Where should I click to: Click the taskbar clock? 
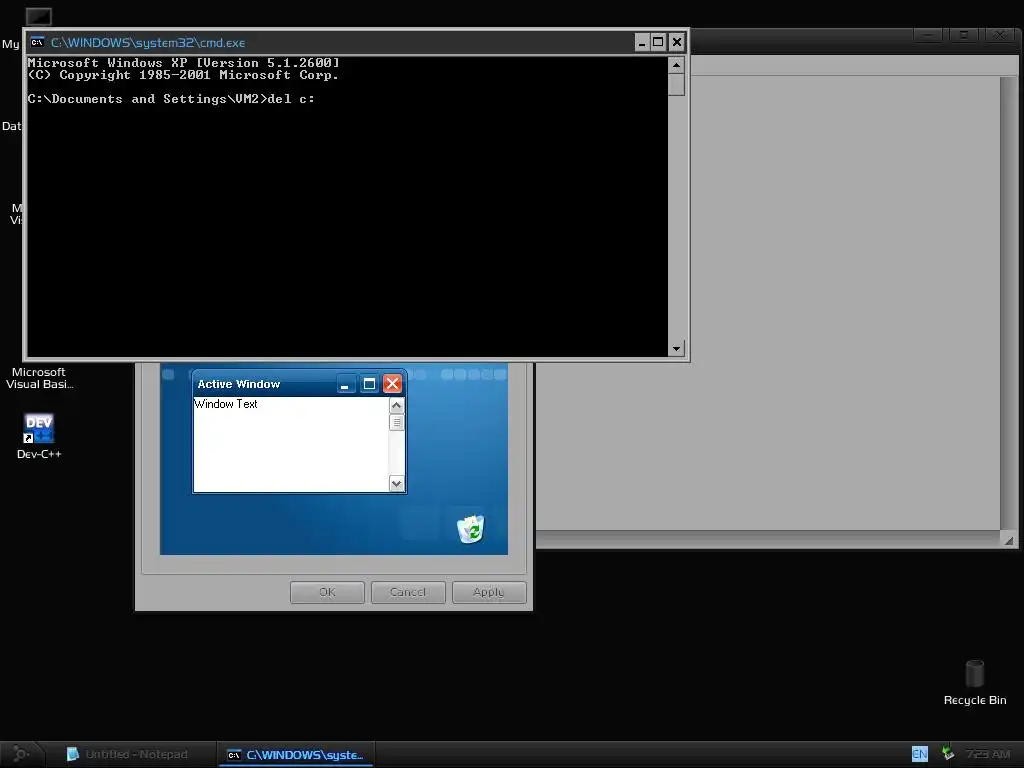[988, 754]
